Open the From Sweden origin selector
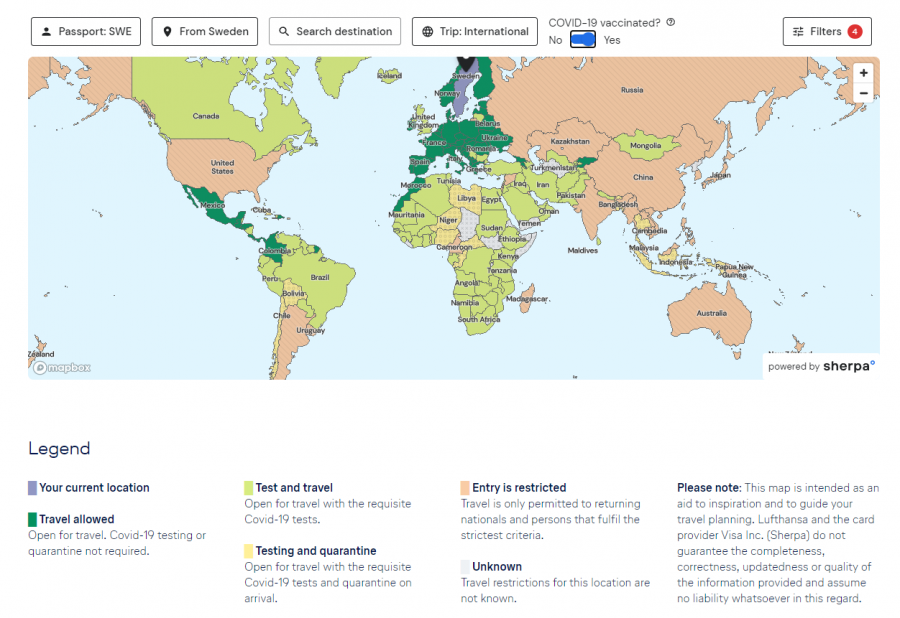 tap(205, 32)
